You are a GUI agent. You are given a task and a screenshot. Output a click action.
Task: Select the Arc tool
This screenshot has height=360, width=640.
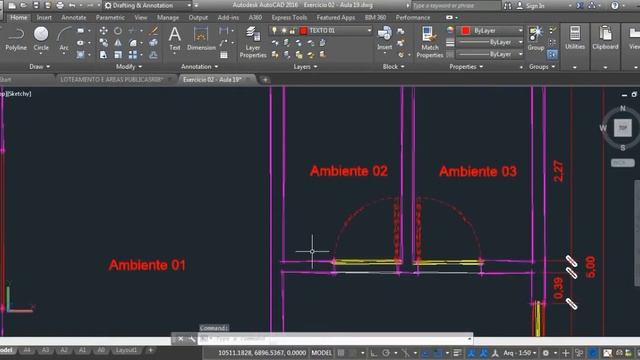point(64,39)
